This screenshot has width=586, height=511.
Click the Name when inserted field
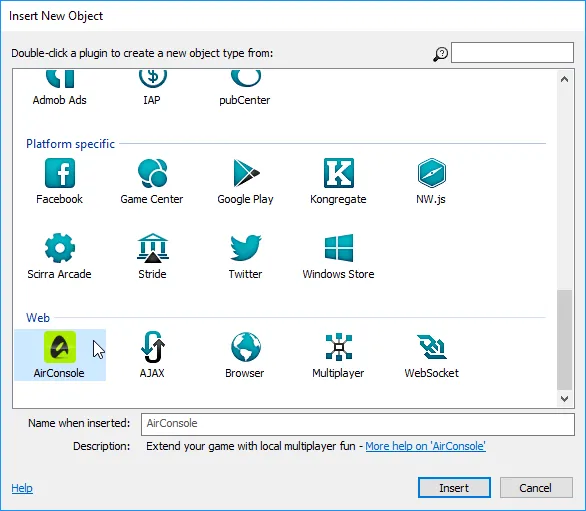(358, 424)
